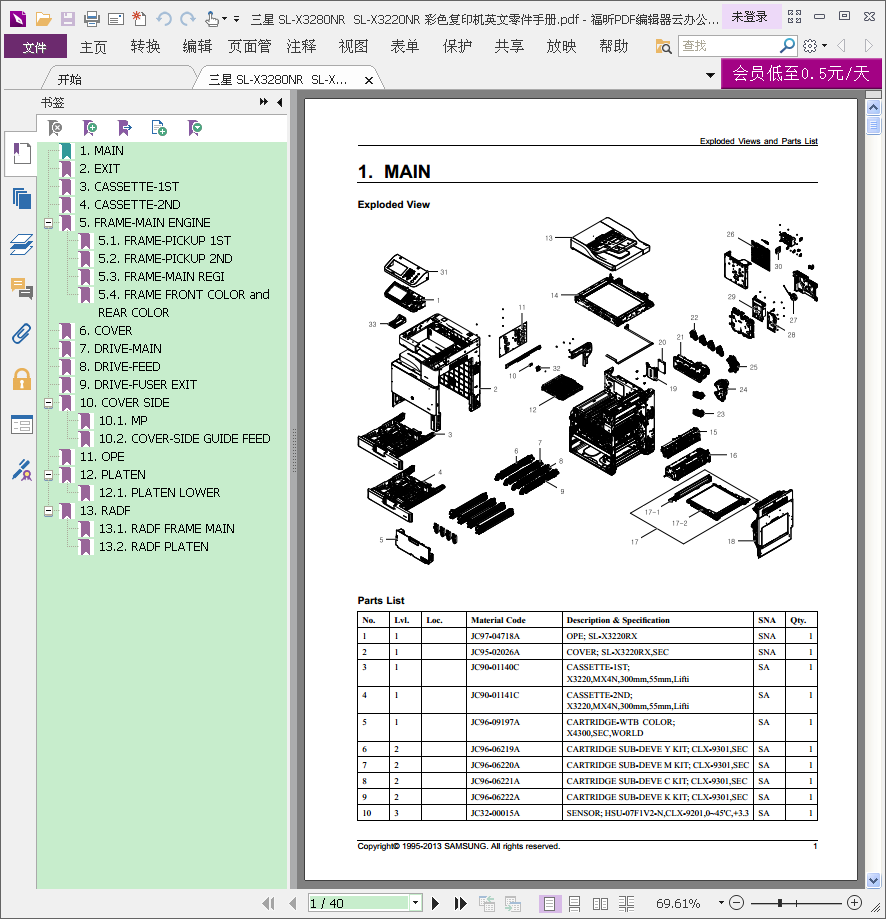Click the delete bookmark icon in bookmark toolbar
Screen dimensions: 886x919
tap(54, 128)
